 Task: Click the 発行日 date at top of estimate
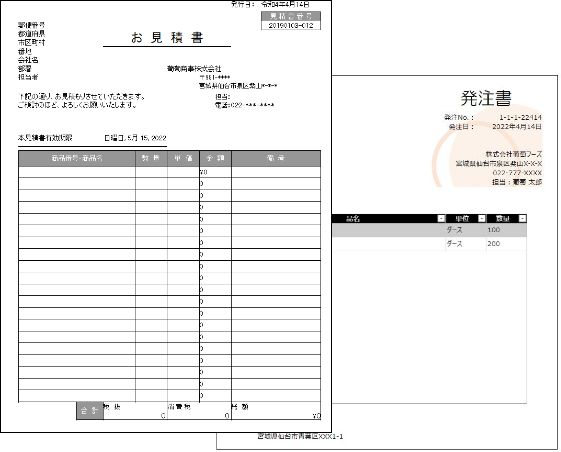[x=285, y=5]
